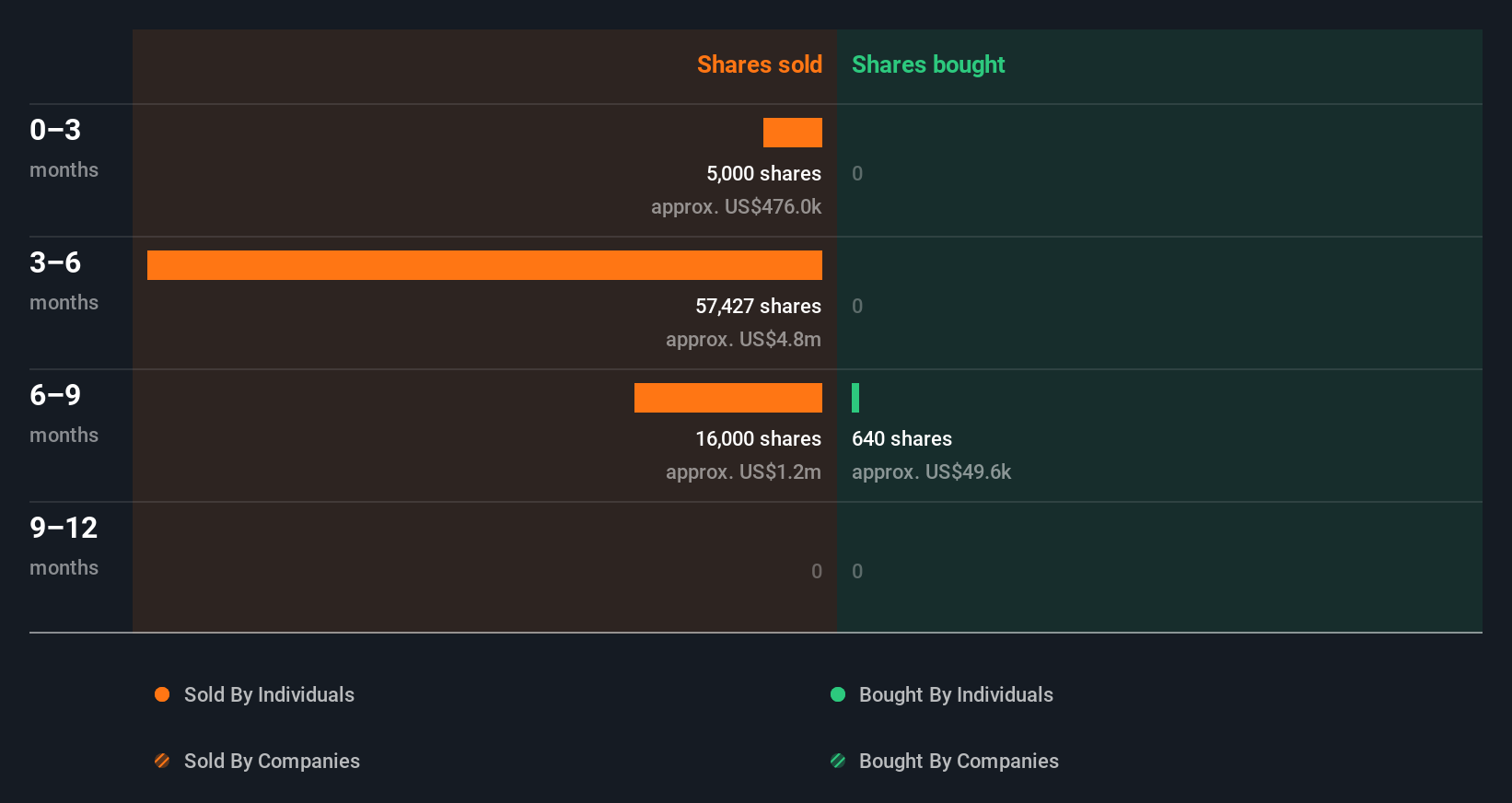Click the bought "0" in the 3–6 months row
The width and height of the screenshot is (1512, 803).
pos(857,306)
